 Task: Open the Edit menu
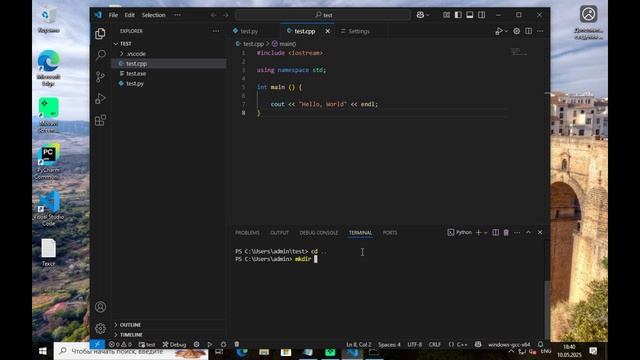[x=129, y=15]
